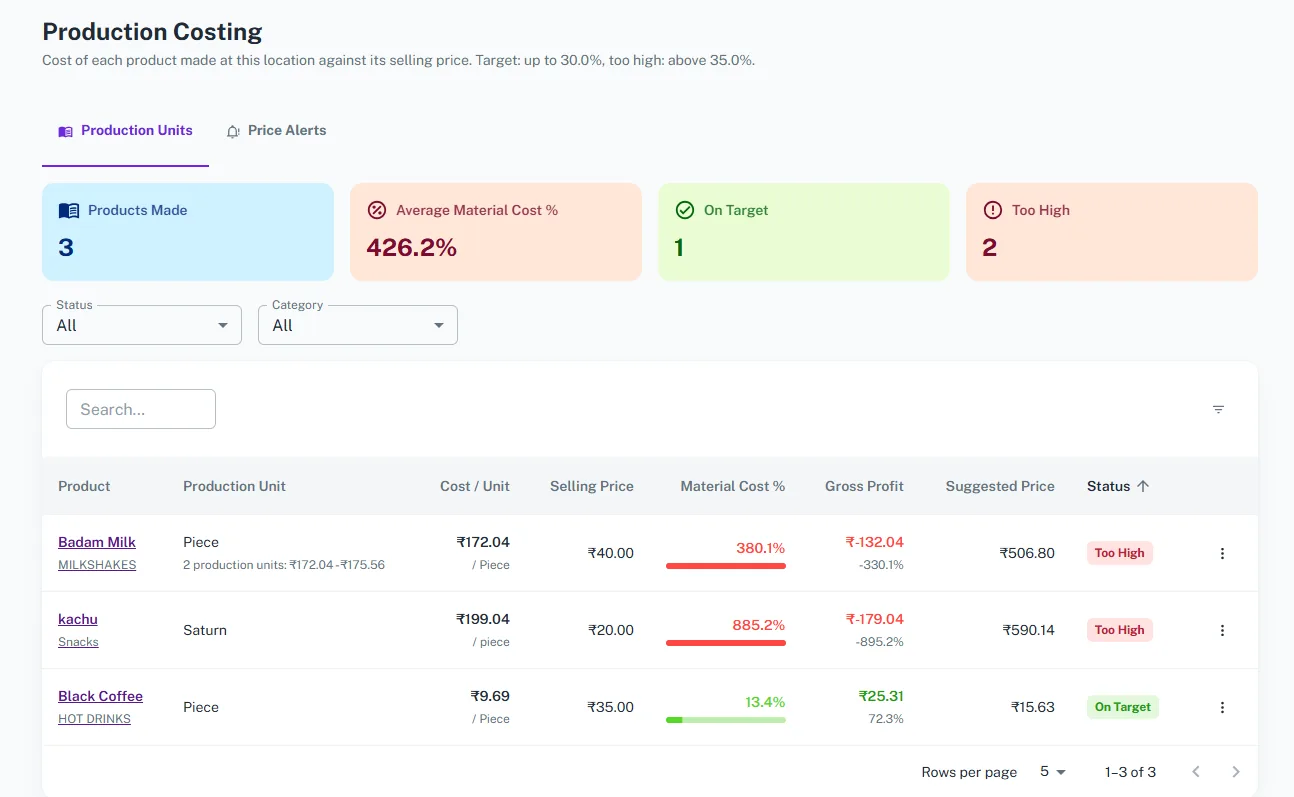Go to the next table page
Viewport: 1294px width, 797px height.
coord(1236,772)
